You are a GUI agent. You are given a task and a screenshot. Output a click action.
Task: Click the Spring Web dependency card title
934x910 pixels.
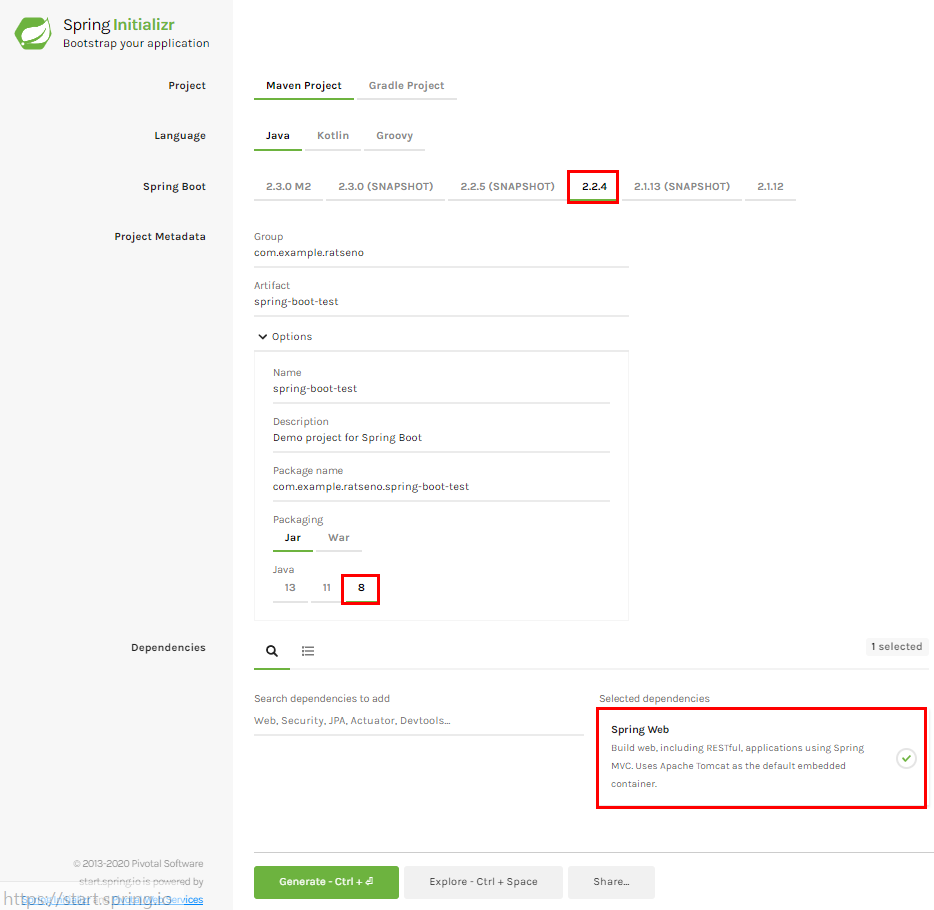640,730
